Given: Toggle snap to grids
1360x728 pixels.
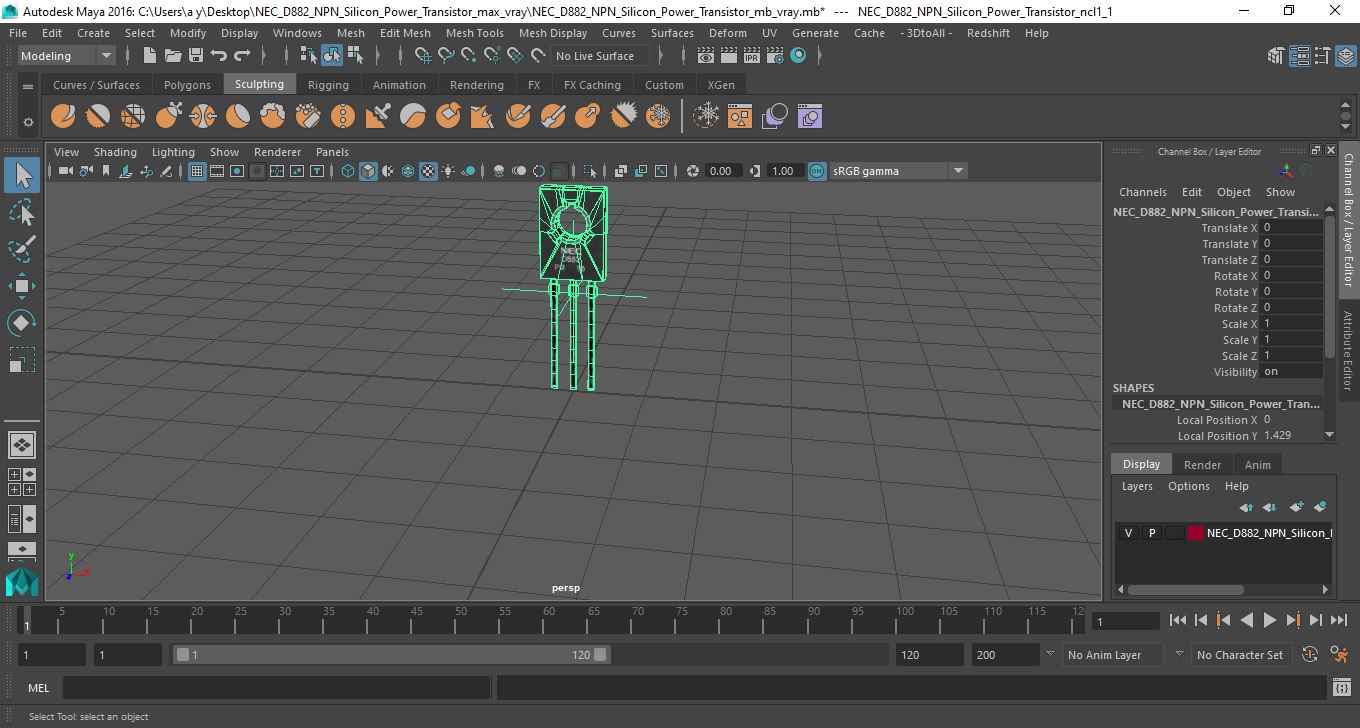Looking at the screenshot, I should (423, 56).
